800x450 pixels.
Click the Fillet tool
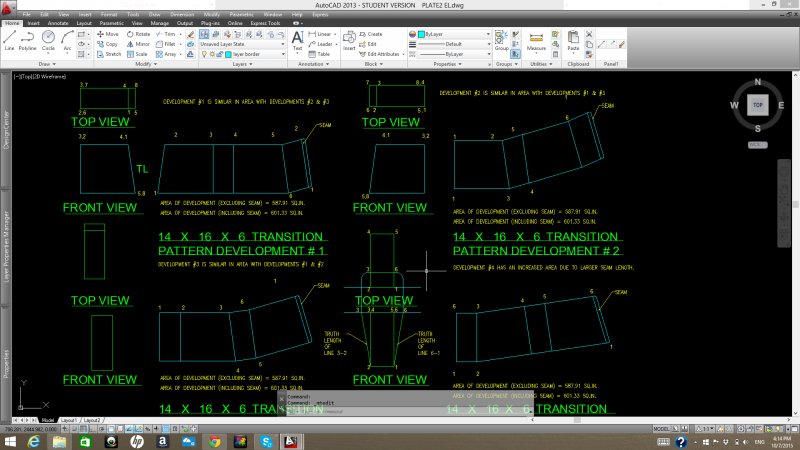166,44
